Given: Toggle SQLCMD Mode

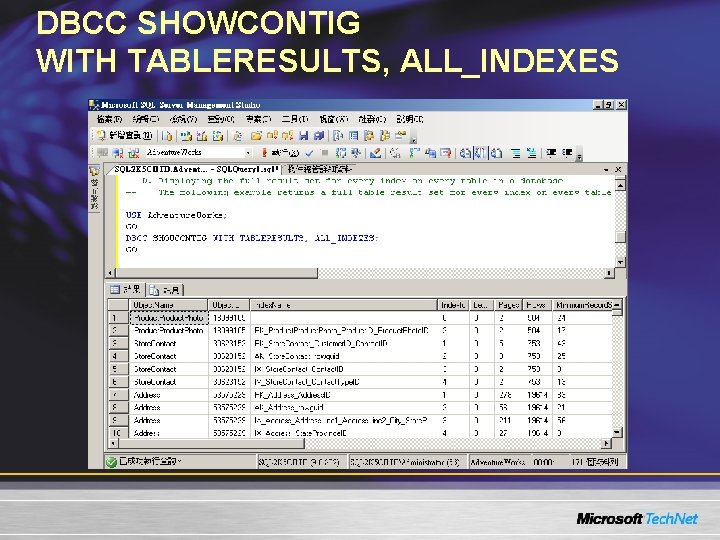Looking at the screenshot, I should pos(446,152).
